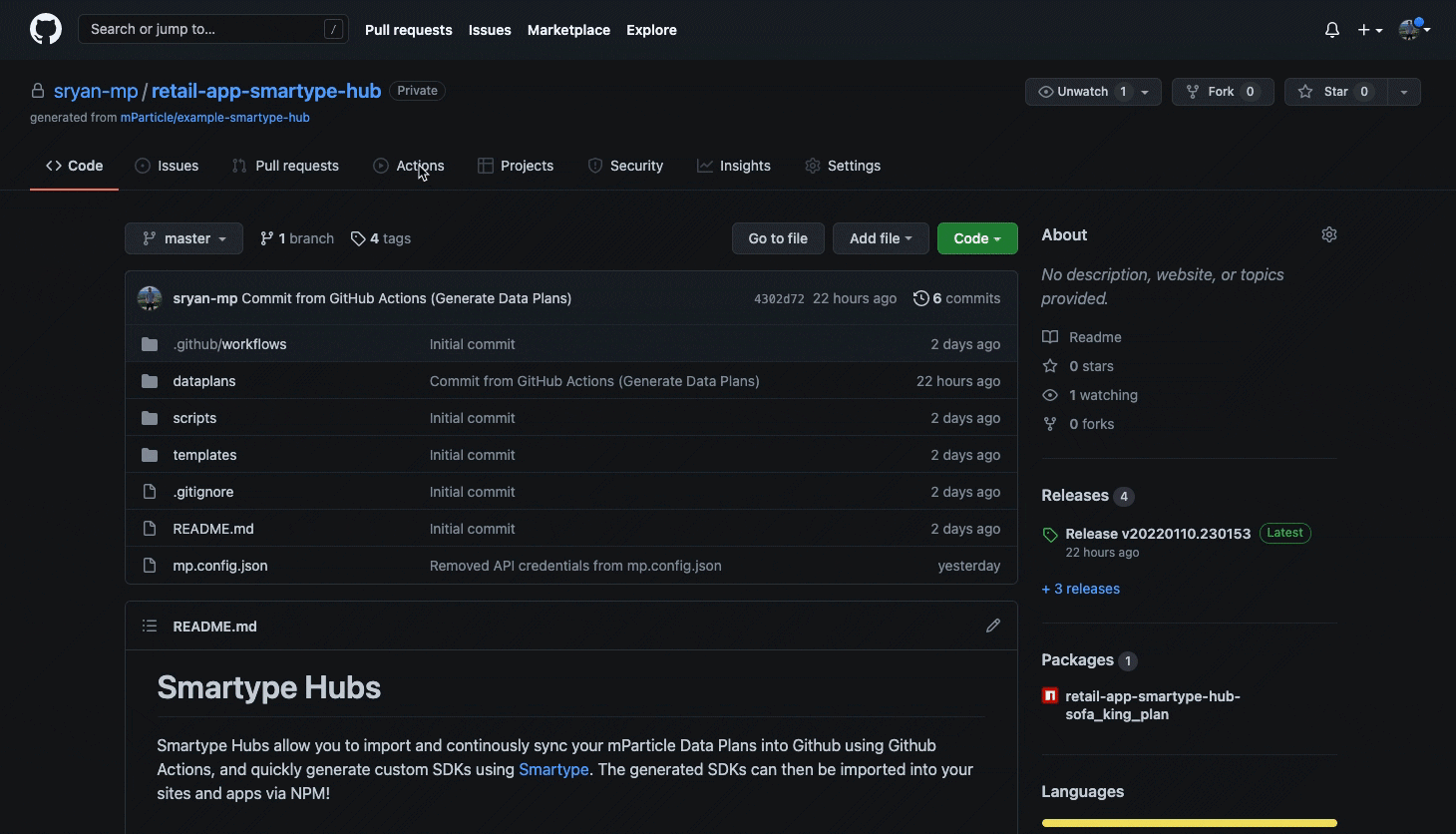Viewport: 1456px width, 834px height.
Task: Fork the repository
Action: 1223,92
